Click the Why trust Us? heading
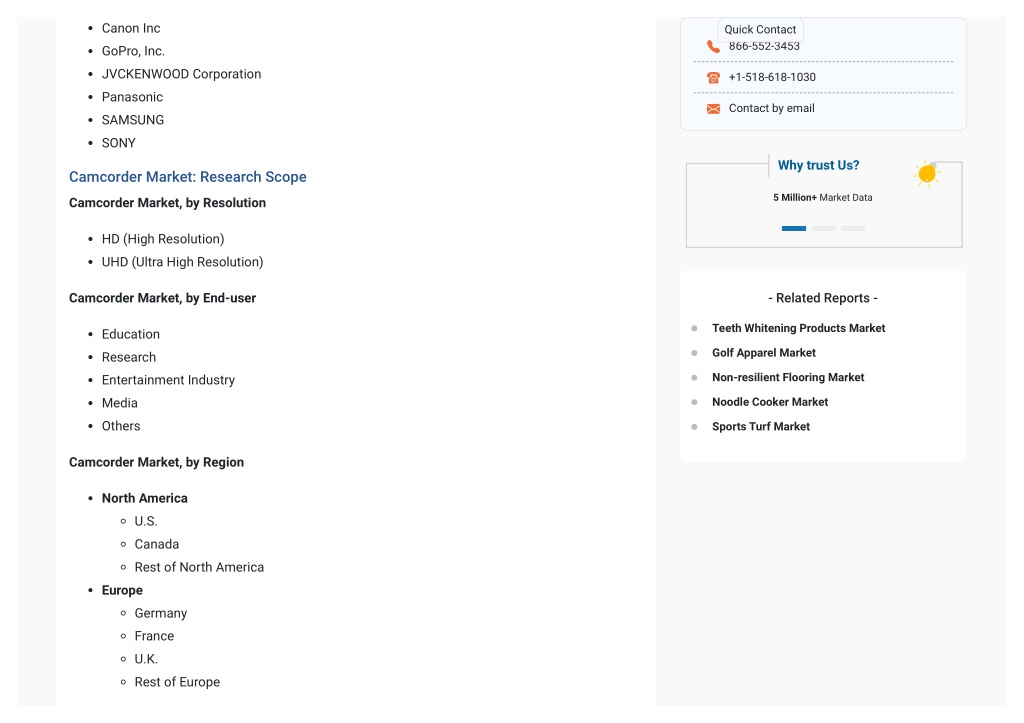 pyautogui.click(x=818, y=165)
